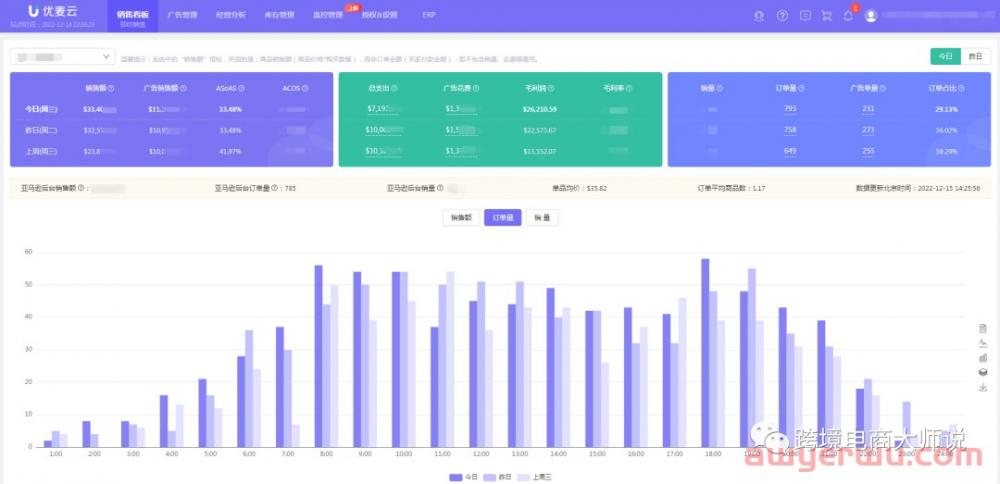
Task: Go to 库存管理 tab
Action: (x=279, y=15)
